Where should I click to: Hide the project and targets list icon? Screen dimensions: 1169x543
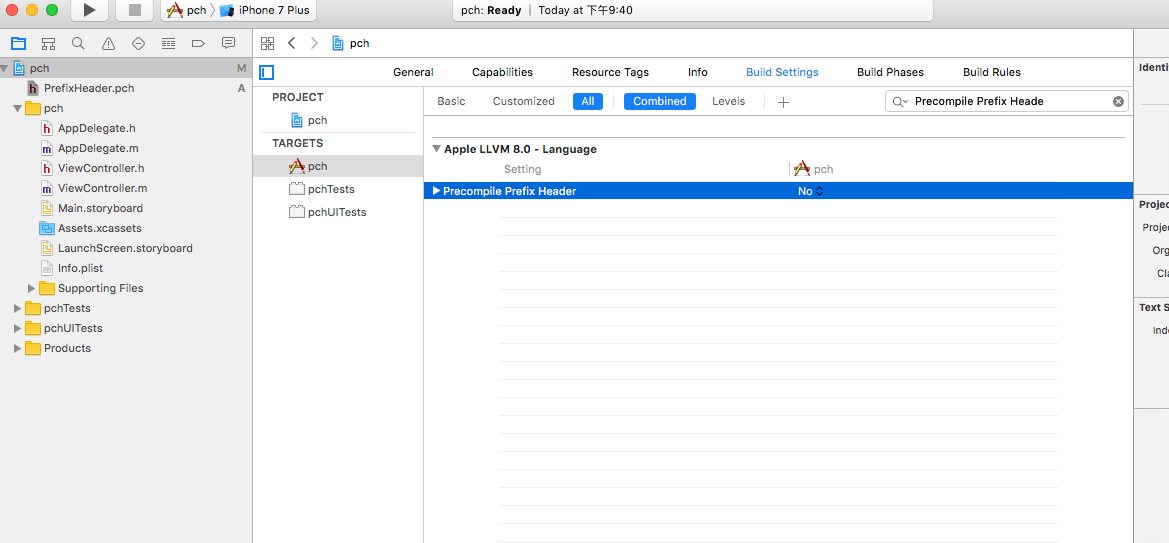(x=266, y=72)
